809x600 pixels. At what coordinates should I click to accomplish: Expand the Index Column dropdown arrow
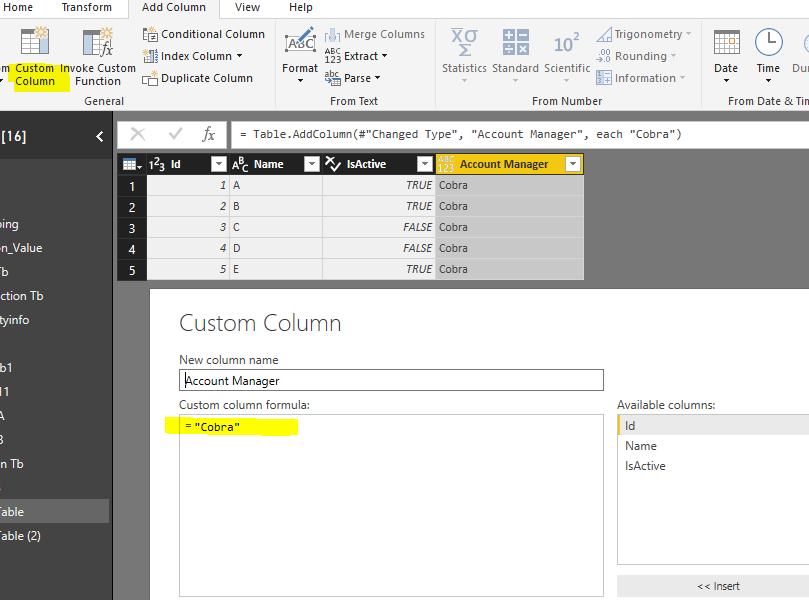click(239, 56)
